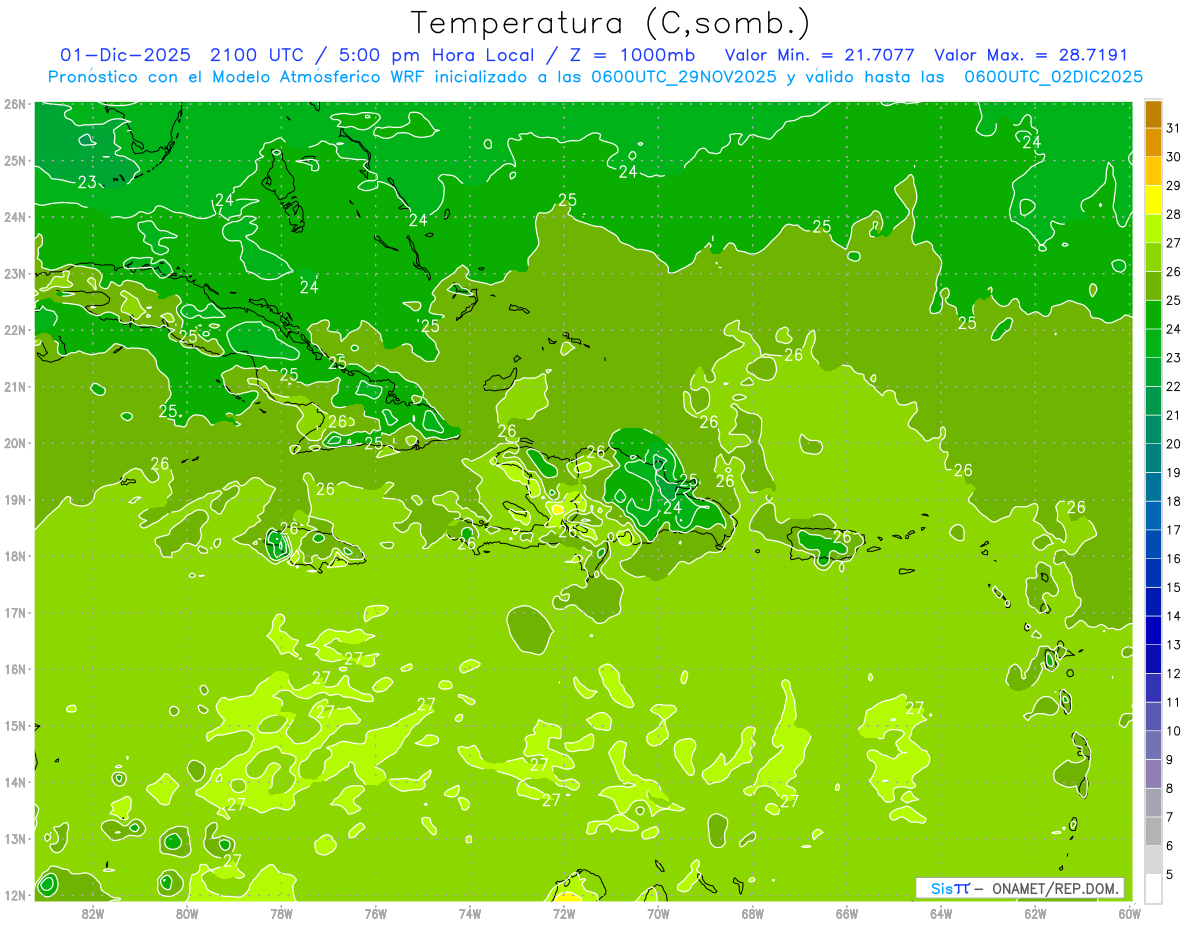Click the "0600UTC_02DIC2025" validity text
This screenshot has height=927, width=1200.
[x=1053, y=77]
